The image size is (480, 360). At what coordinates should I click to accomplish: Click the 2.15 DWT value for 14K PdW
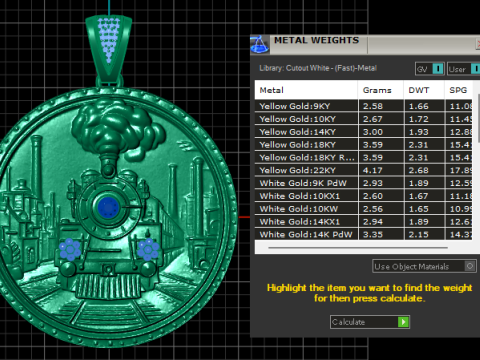click(418, 234)
